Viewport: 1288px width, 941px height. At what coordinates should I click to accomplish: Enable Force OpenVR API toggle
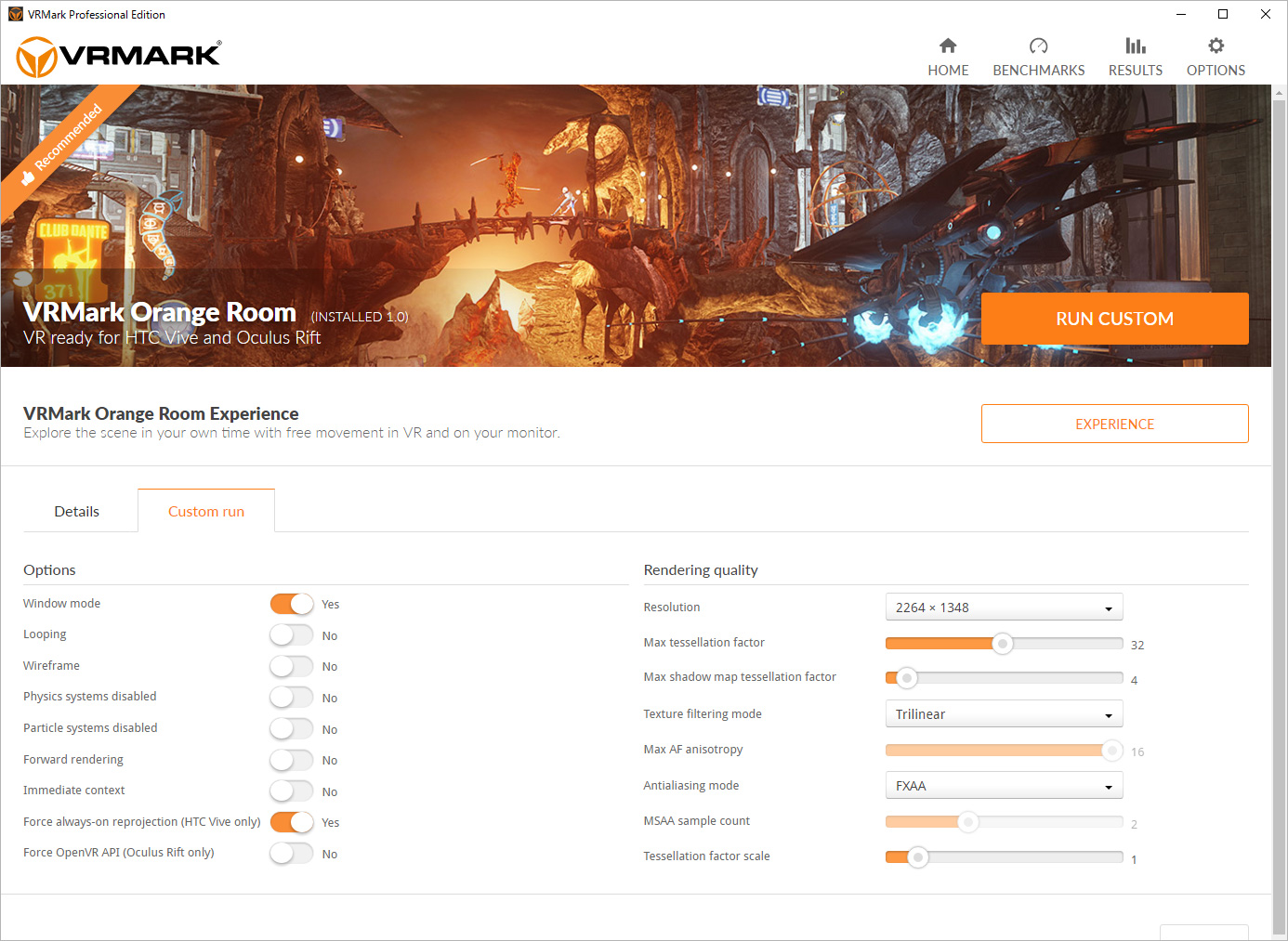tap(292, 854)
